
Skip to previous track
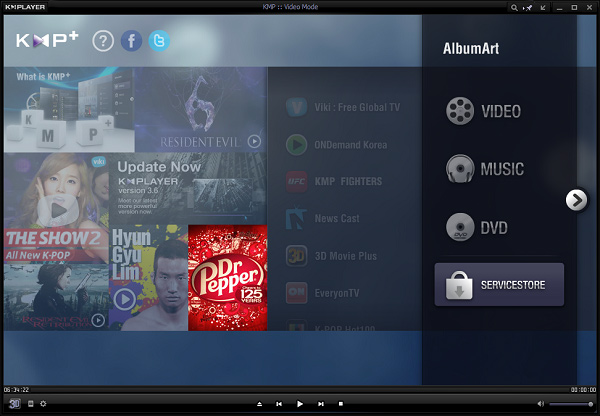(279, 404)
